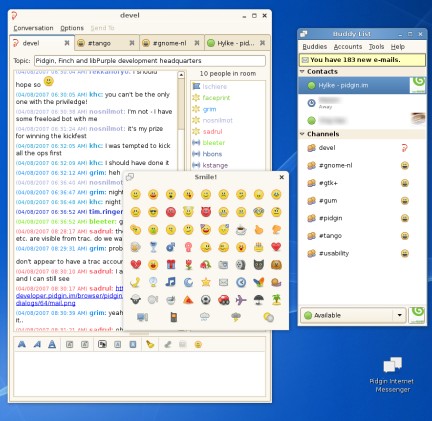432x421 pixels.
Task: Pick the palm tree island smiley
Action: [x=276, y=300]
